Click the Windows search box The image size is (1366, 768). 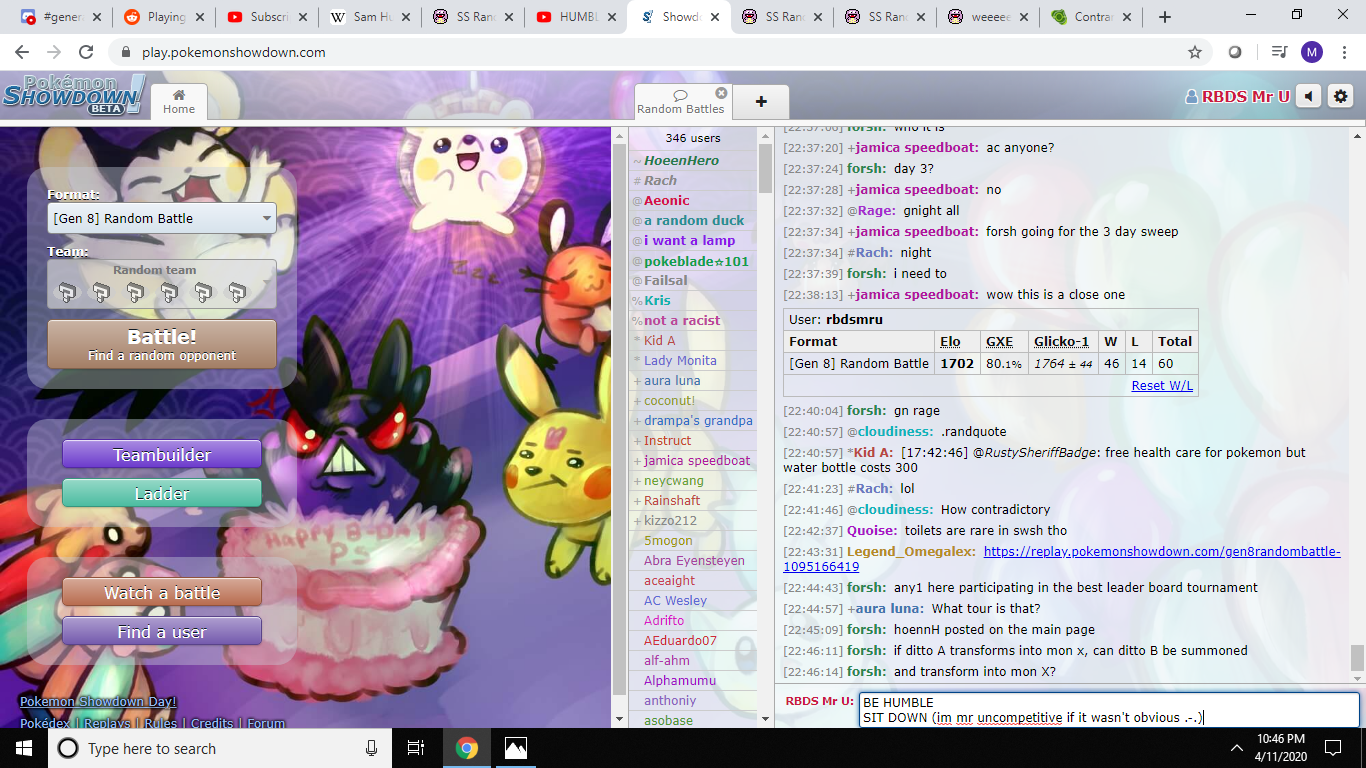tap(220, 748)
